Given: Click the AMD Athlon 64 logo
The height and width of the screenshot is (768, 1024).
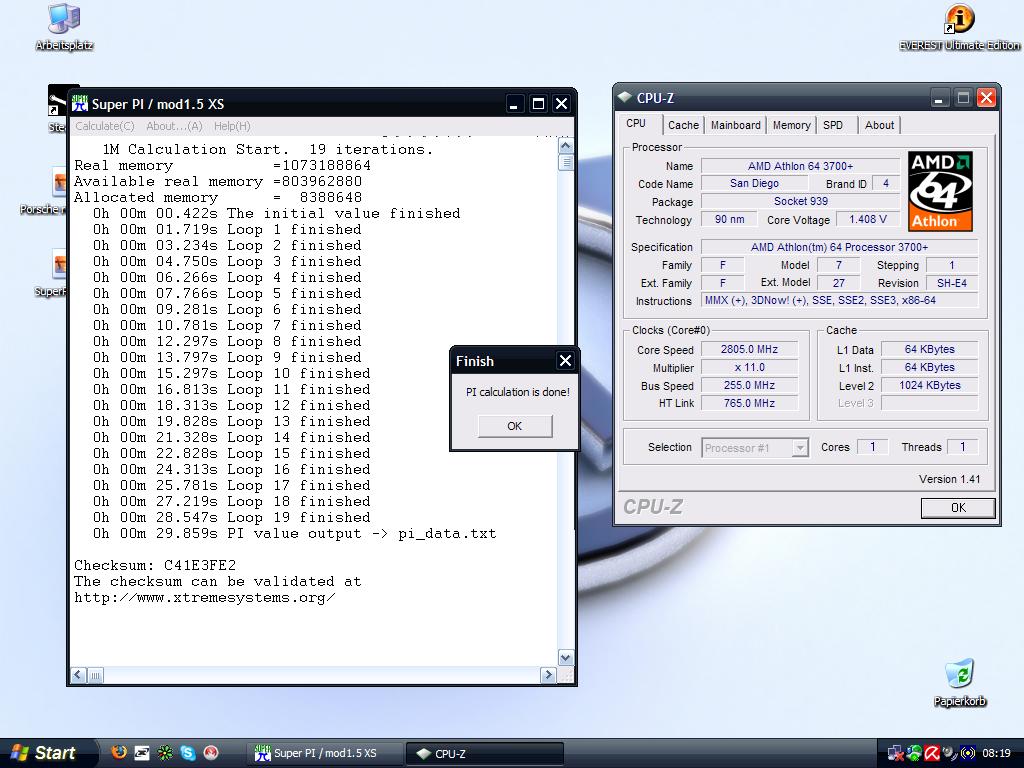Looking at the screenshot, I should 940,191.
